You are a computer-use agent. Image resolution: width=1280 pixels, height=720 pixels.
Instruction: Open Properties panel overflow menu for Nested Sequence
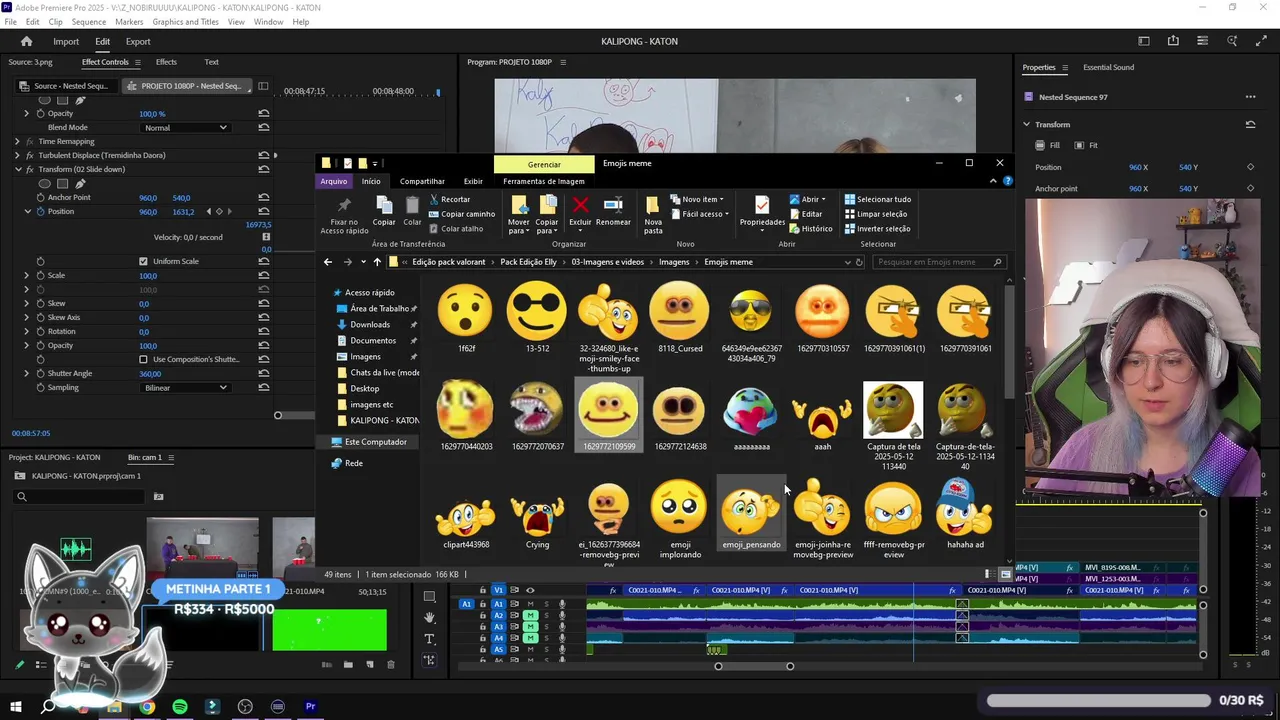point(1250,97)
